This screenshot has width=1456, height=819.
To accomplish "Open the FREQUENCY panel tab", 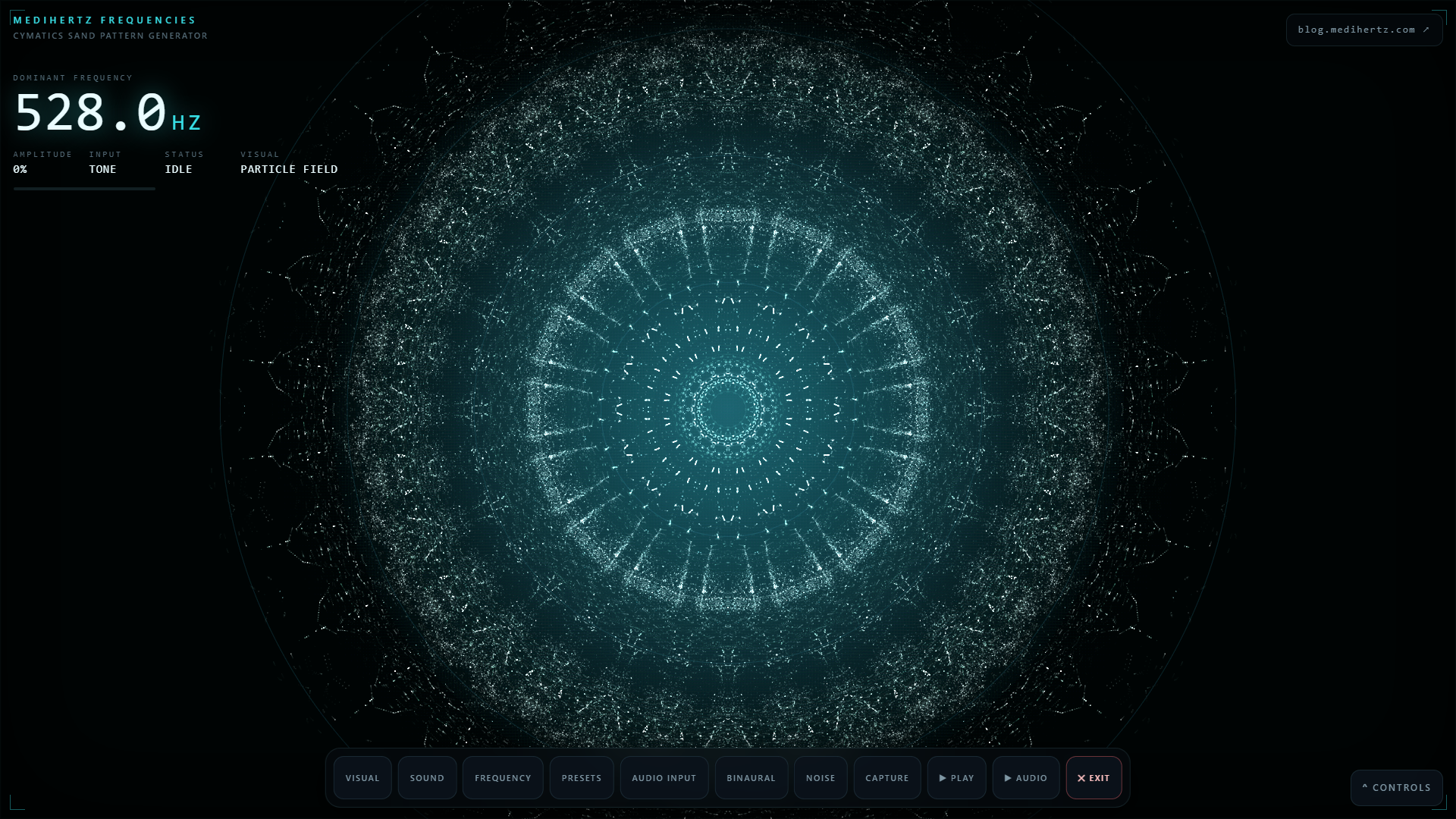I will (503, 777).
